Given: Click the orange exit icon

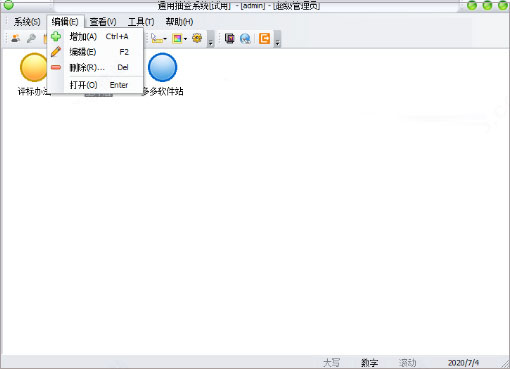Looking at the screenshot, I should pos(264,39).
